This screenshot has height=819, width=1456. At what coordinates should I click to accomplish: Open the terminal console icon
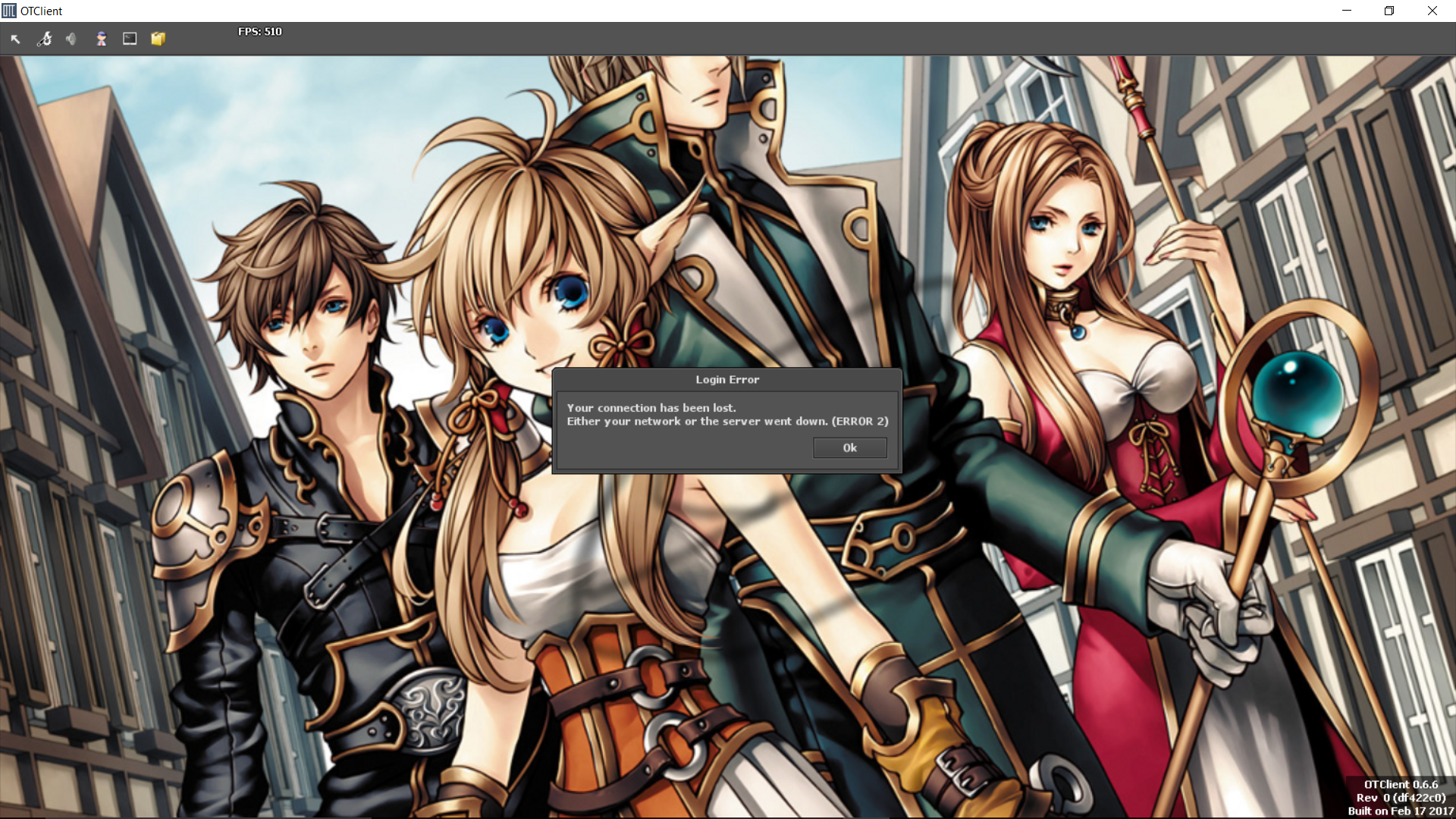pyautogui.click(x=130, y=39)
